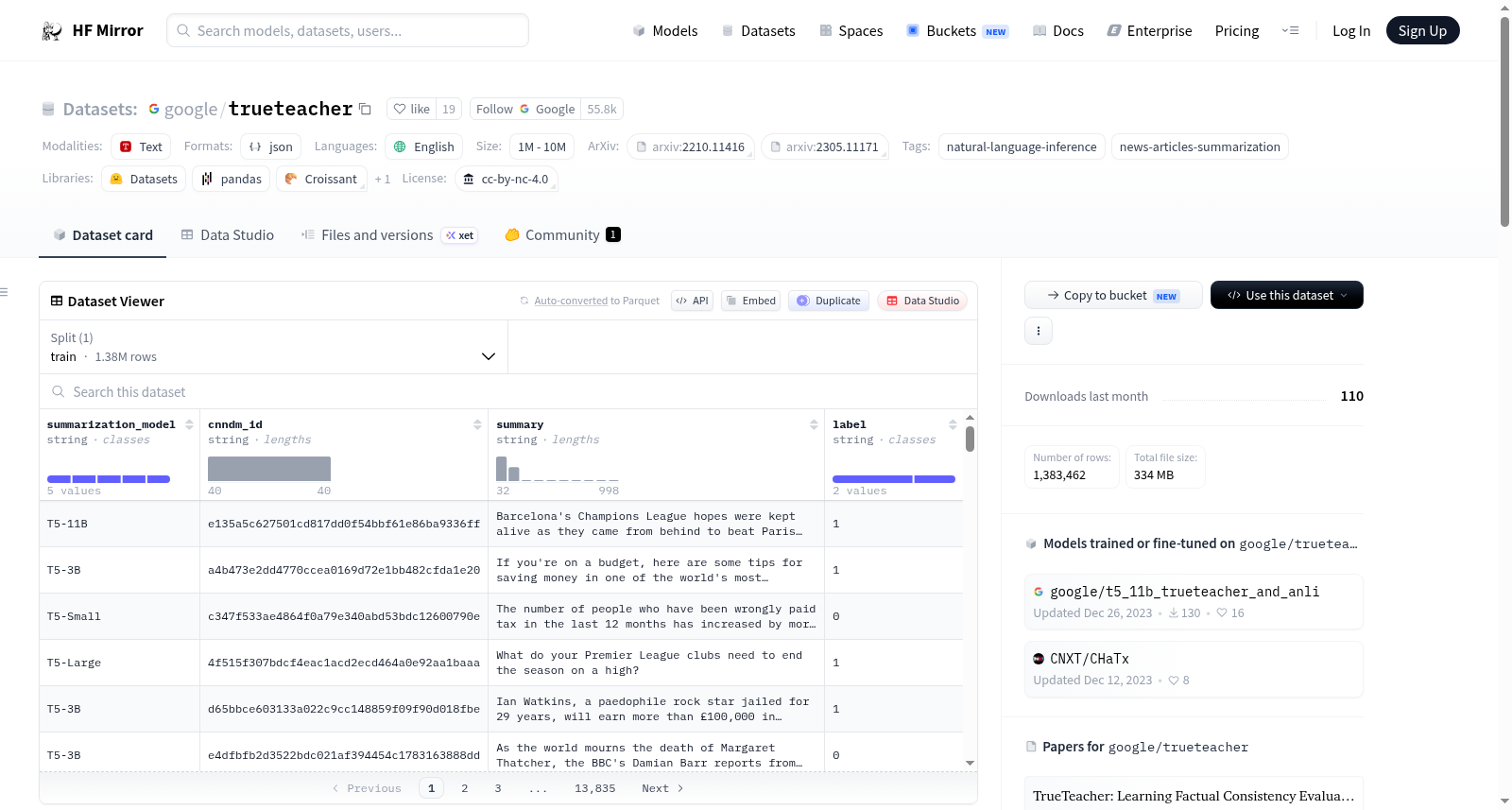Viewport: 1512px width, 810px height.
Task: Expand the +1 more libraries indicator
Action: pyautogui.click(x=382, y=179)
